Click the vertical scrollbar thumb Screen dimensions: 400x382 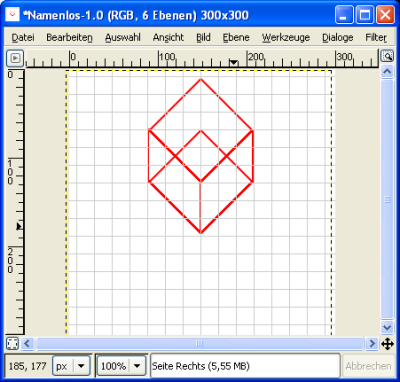coord(387,199)
